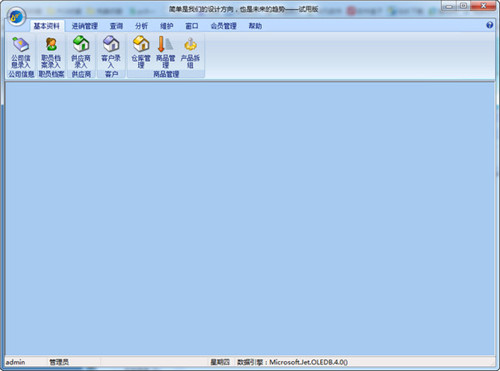Click 管理员 role in status bar
Viewport: 500px width, 371px height.
[x=59, y=362]
